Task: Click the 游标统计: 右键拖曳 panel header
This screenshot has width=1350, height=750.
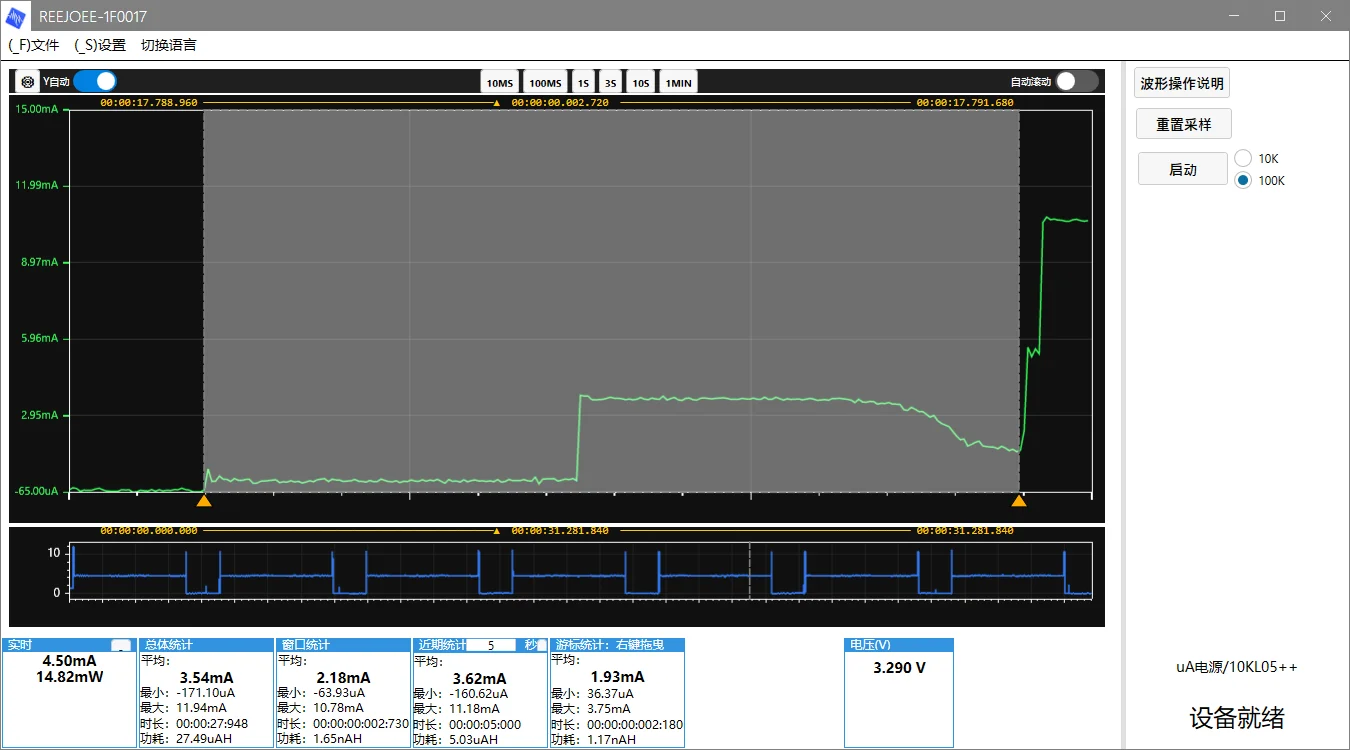Action: pyautogui.click(x=617, y=645)
